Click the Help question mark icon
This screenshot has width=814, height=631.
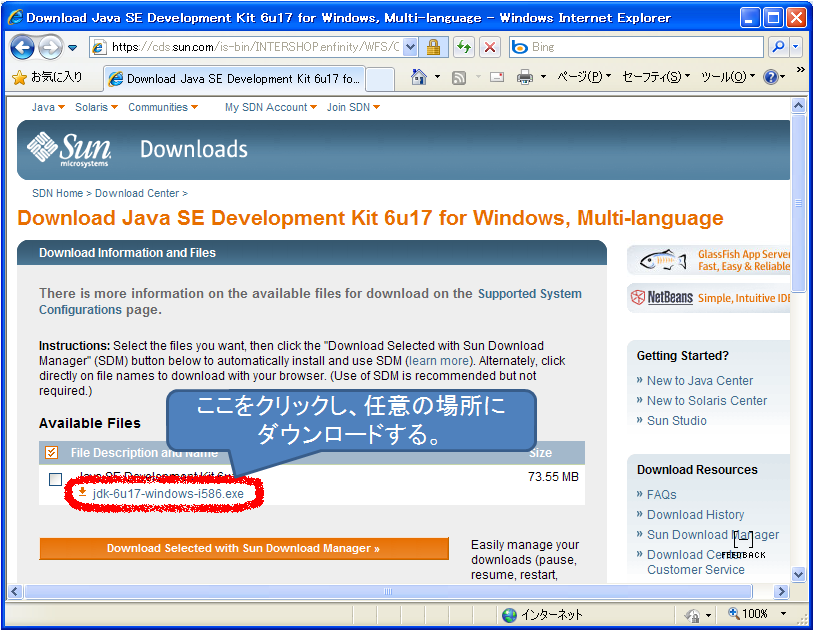[x=770, y=77]
